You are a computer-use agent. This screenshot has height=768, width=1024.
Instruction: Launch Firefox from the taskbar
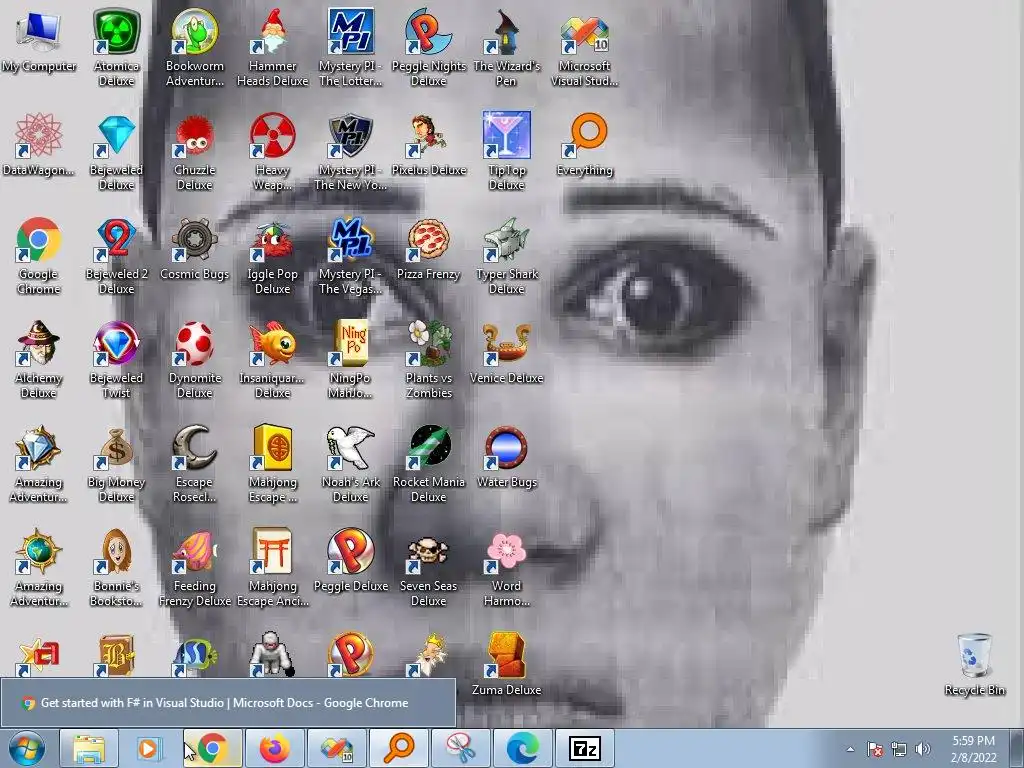pos(275,748)
